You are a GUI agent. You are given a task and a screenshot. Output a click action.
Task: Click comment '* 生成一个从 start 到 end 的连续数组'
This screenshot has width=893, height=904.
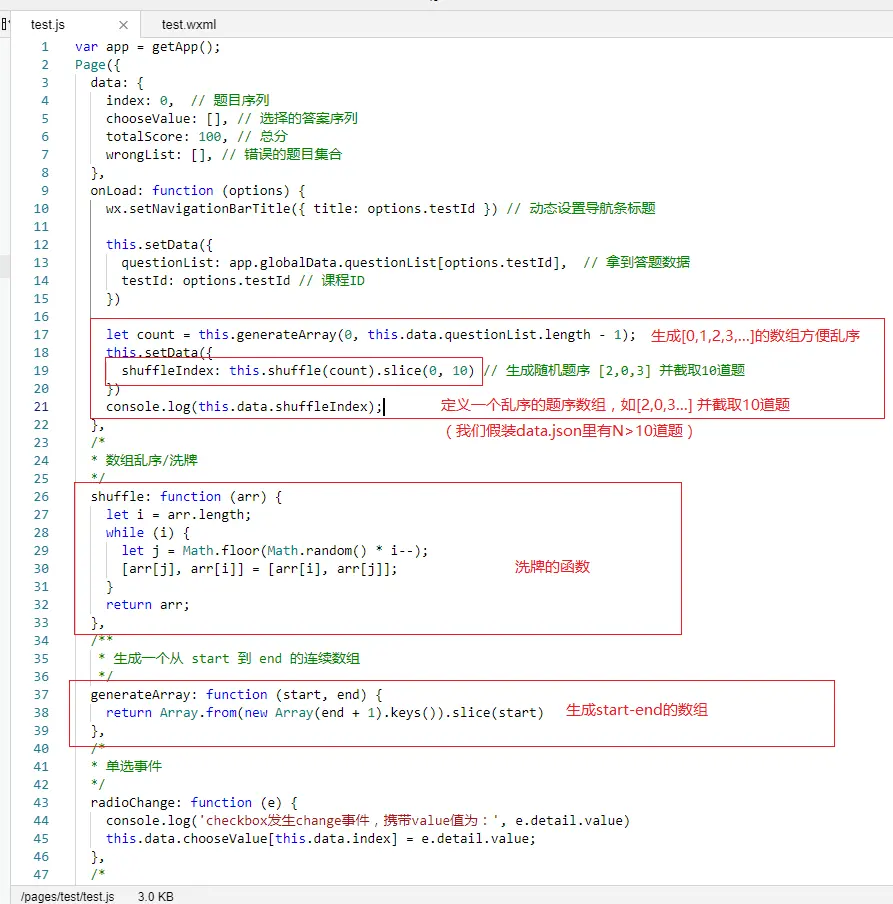click(229, 658)
